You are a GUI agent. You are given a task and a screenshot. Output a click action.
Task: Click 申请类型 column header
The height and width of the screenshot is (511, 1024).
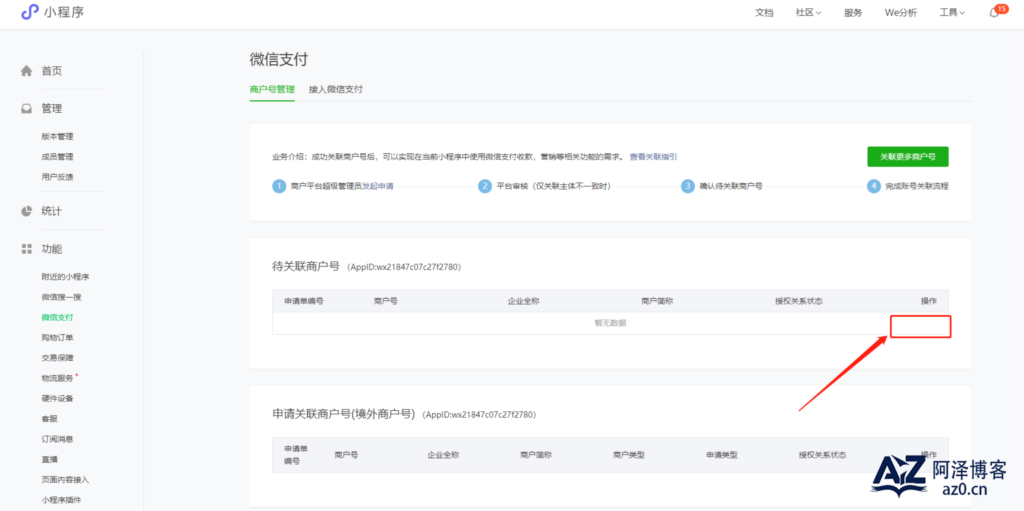(x=722, y=455)
